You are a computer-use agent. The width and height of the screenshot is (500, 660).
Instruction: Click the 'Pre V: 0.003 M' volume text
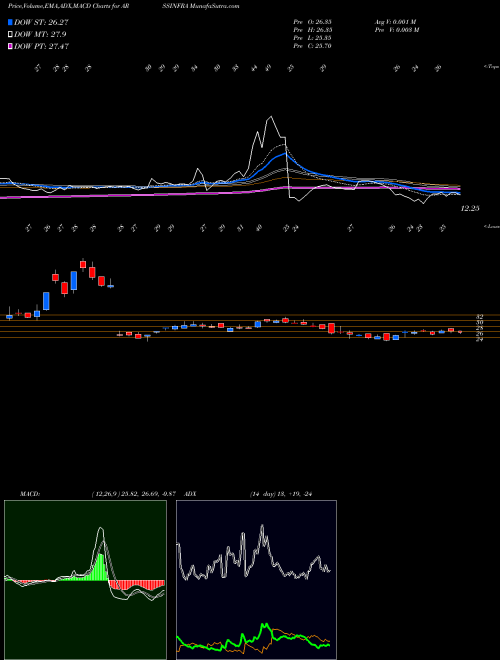click(397, 30)
